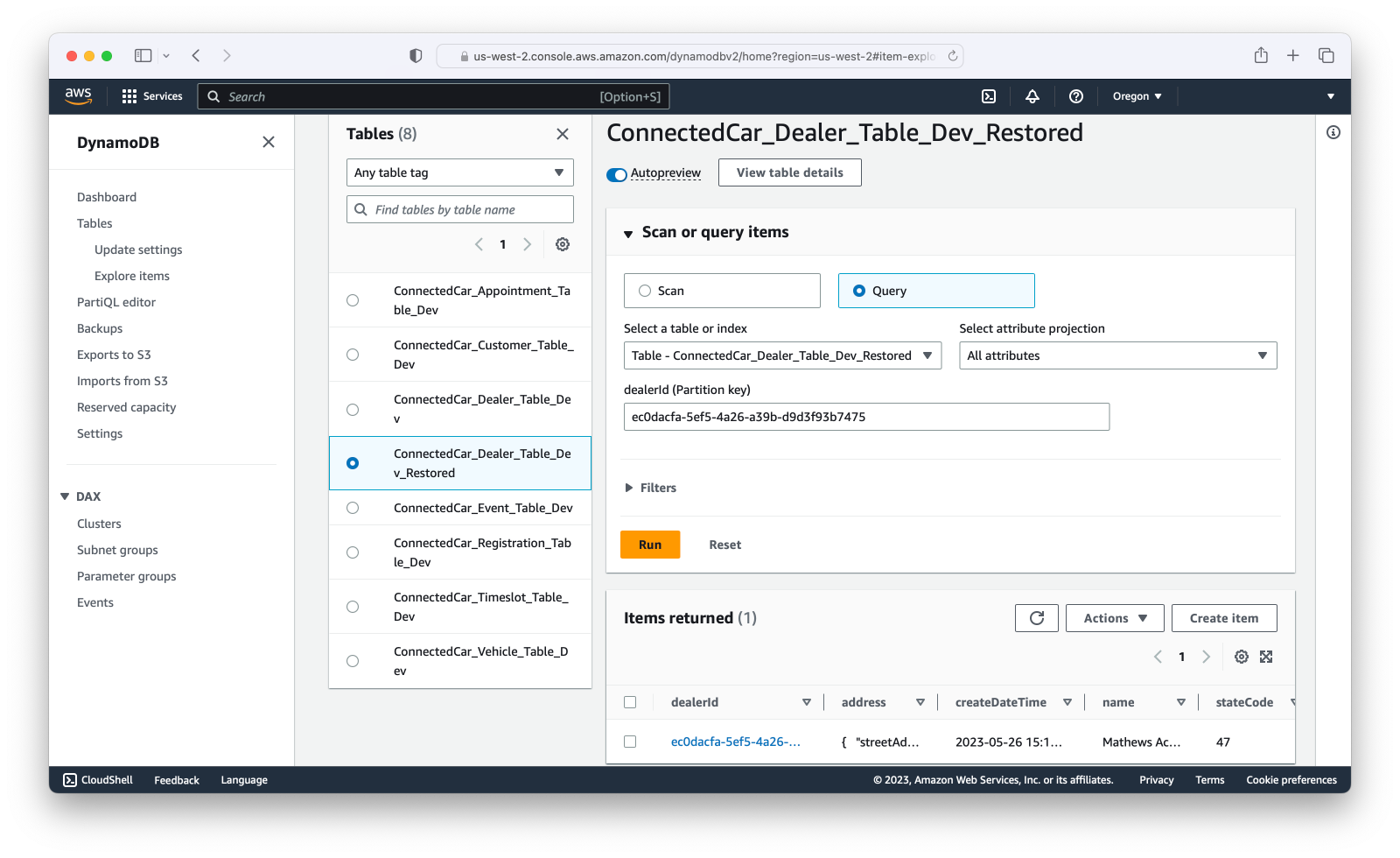Open the privacy shield report

416,55
